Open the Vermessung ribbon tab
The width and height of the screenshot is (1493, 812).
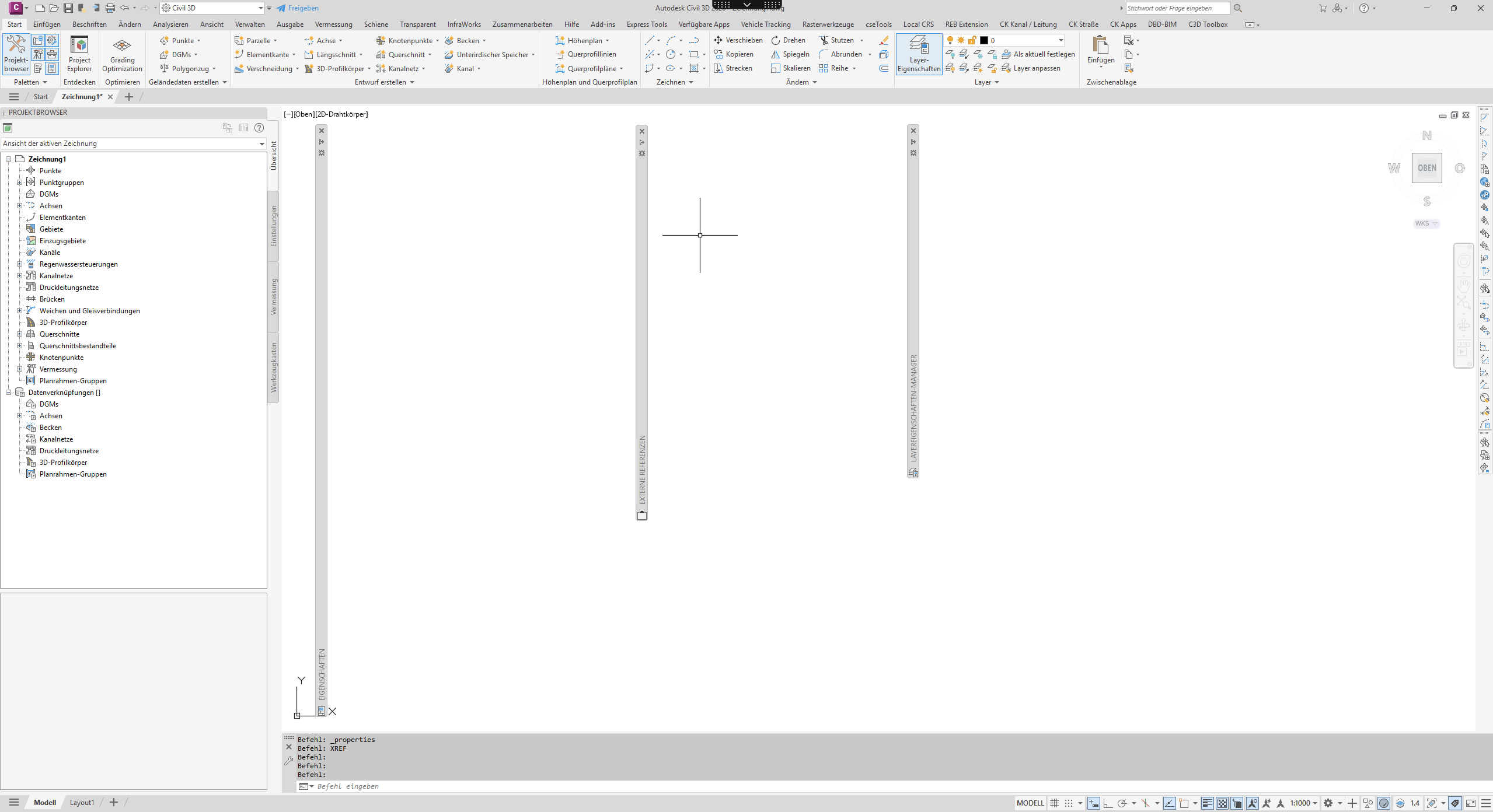333,24
